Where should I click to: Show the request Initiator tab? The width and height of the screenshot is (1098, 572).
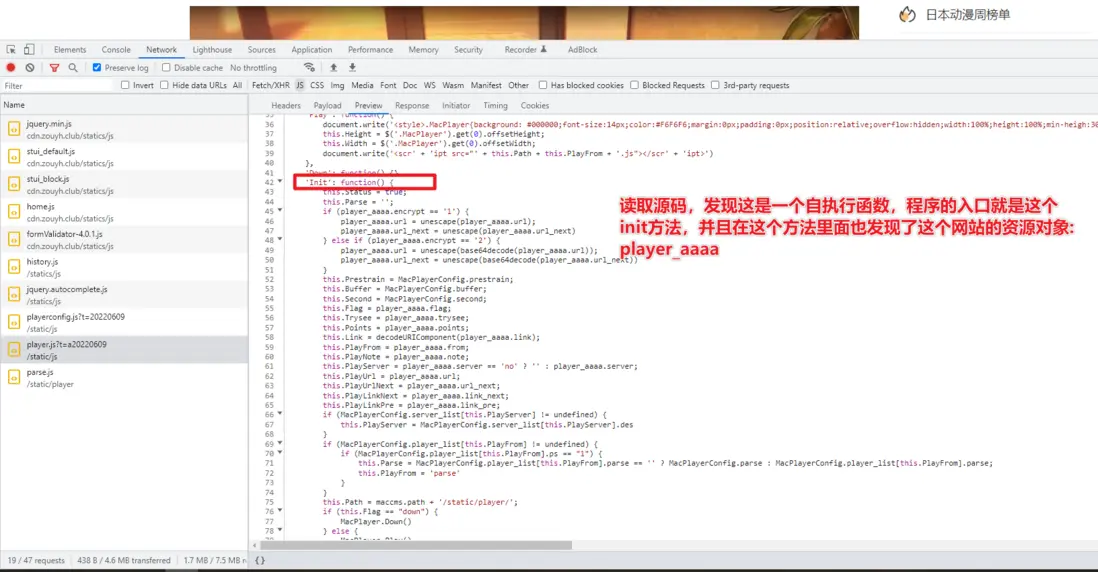[456, 106]
